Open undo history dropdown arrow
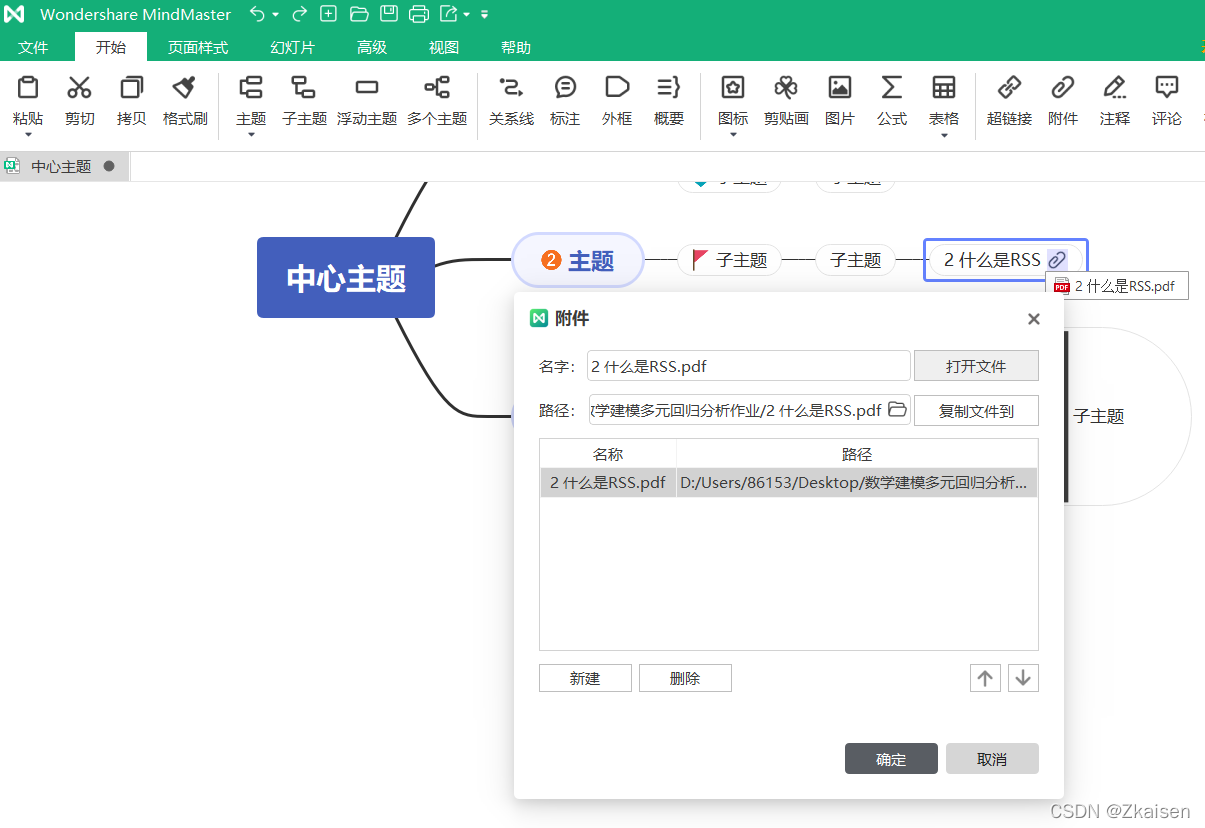The width and height of the screenshot is (1205, 828). [275, 15]
